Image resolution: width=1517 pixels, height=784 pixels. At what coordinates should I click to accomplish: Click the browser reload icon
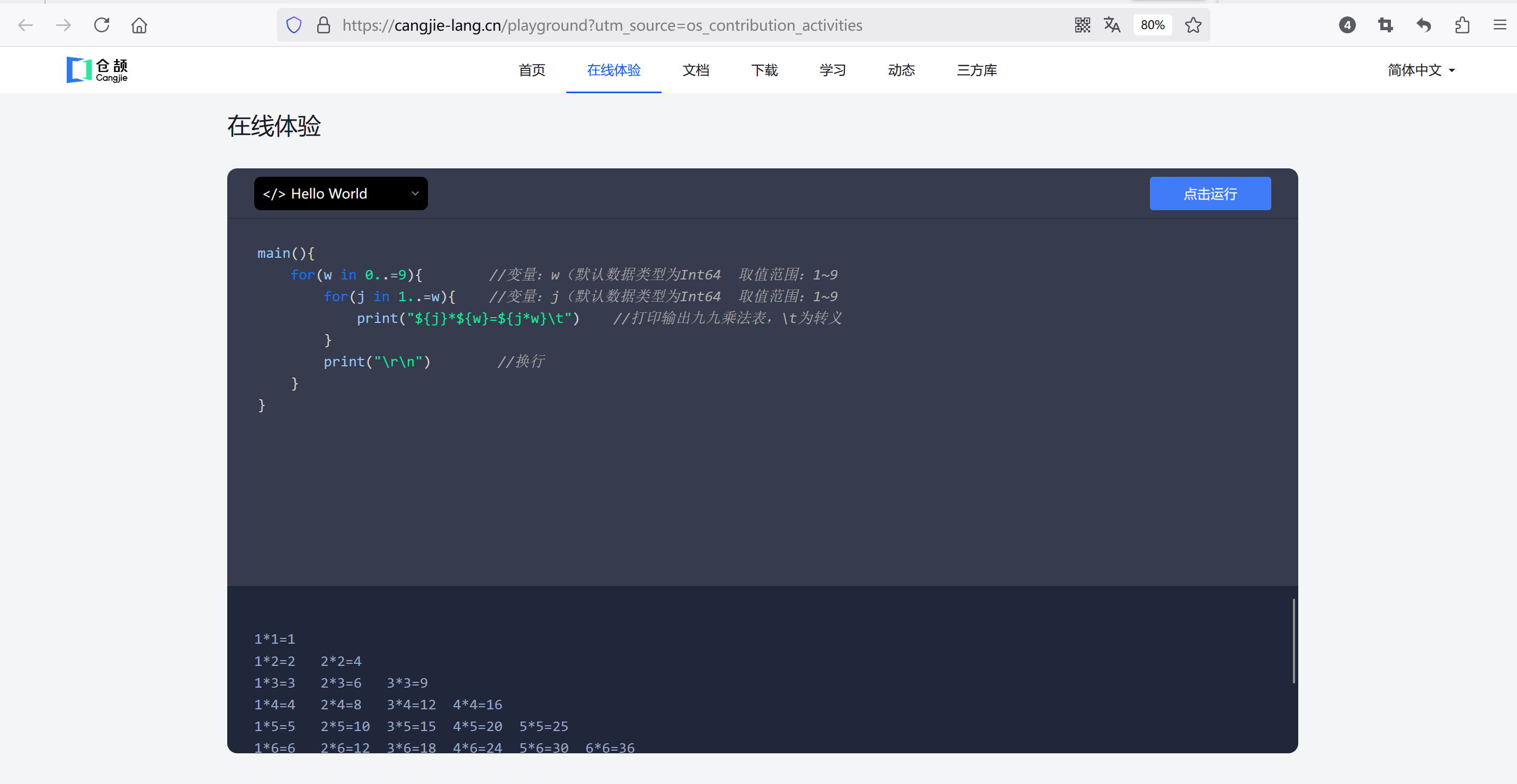(102, 25)
